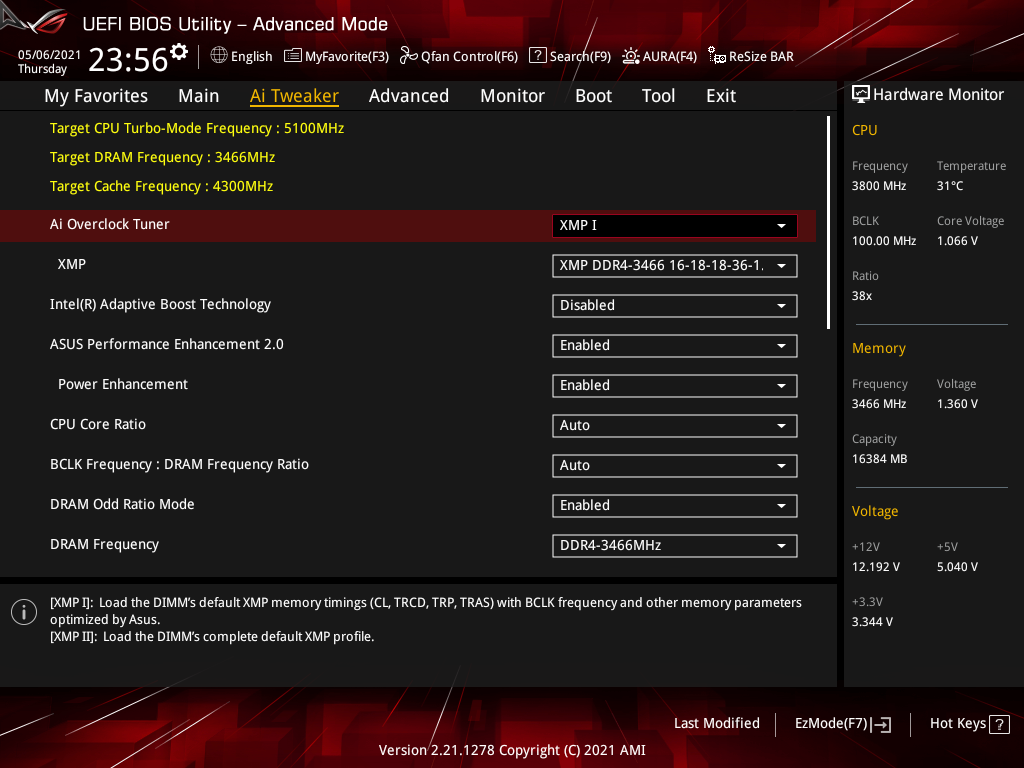Expand the DRAM Frequency dropdown

click(x=675, y=545)
